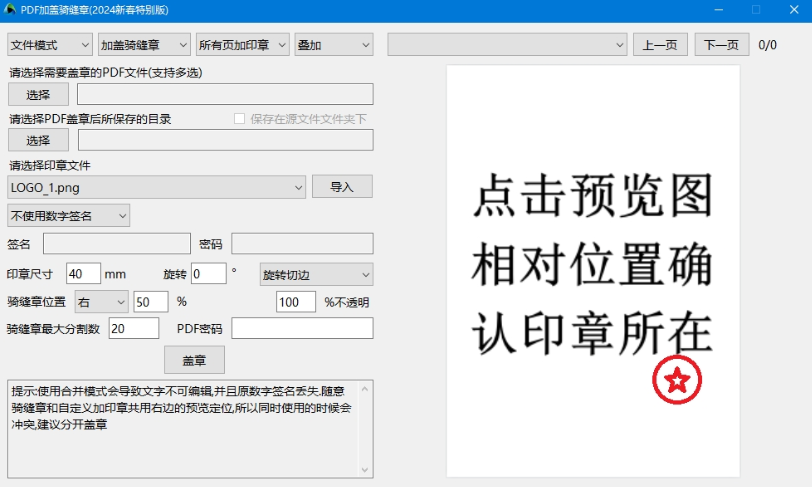The height and width of the screenshot is (487, 812).
Task: Focus the 签名 input field
Action: tap(117, 244)
